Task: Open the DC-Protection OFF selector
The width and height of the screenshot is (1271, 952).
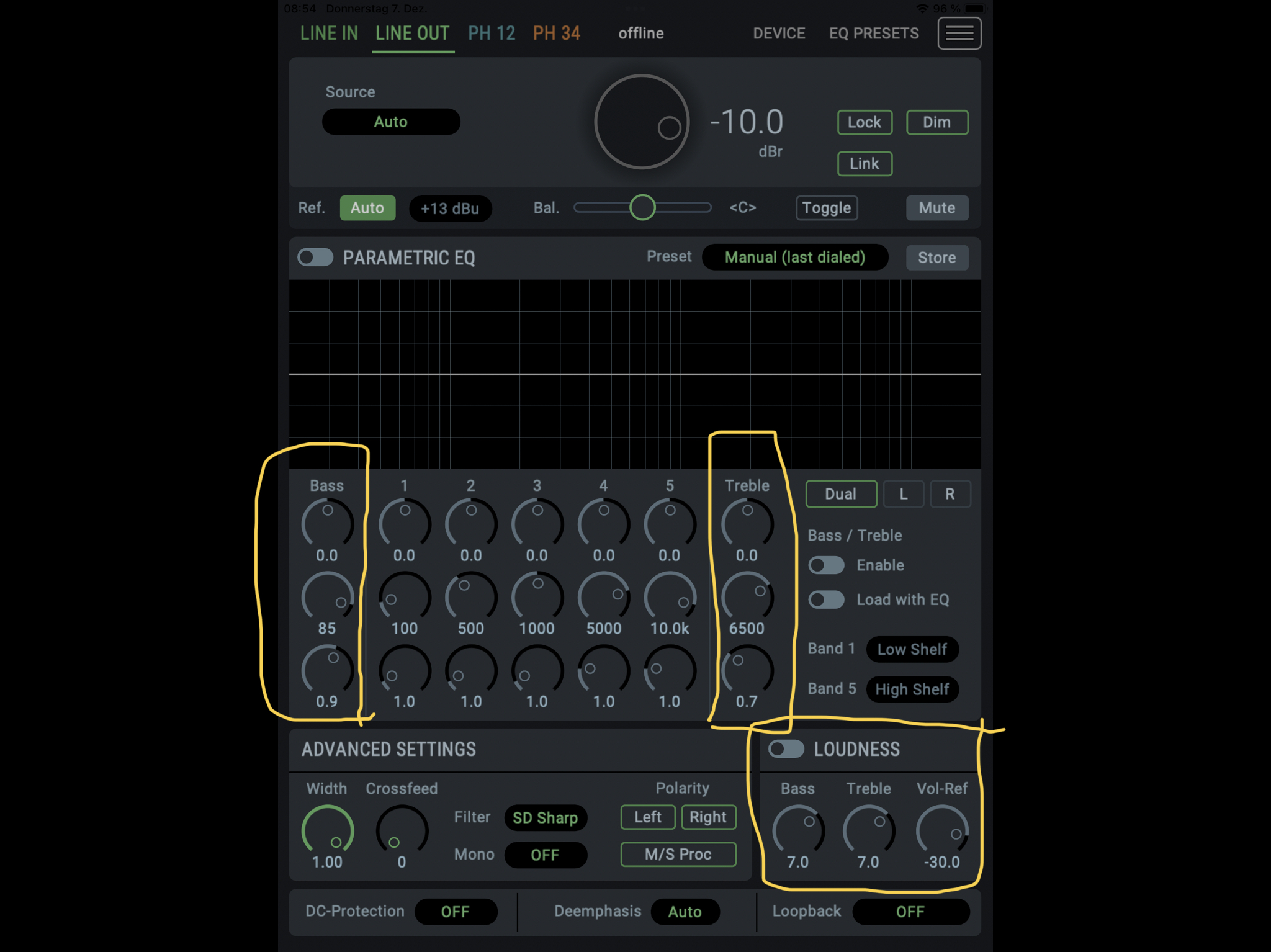Action: (x=456, y=912)
